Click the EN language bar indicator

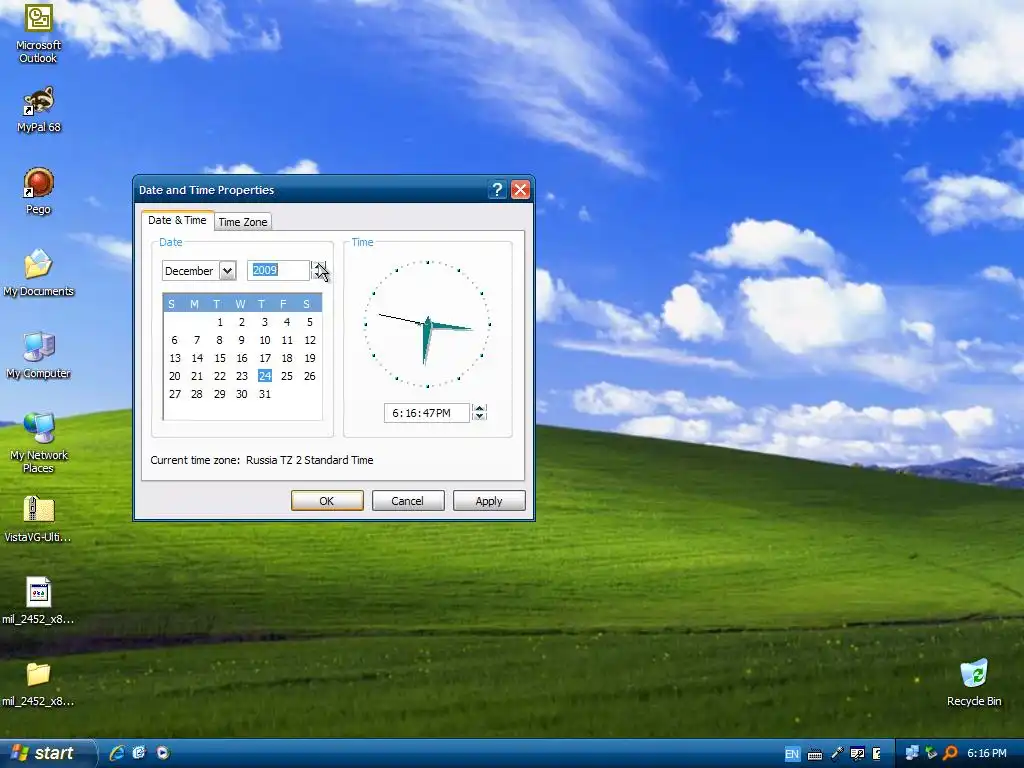click(x=792, y=754)
